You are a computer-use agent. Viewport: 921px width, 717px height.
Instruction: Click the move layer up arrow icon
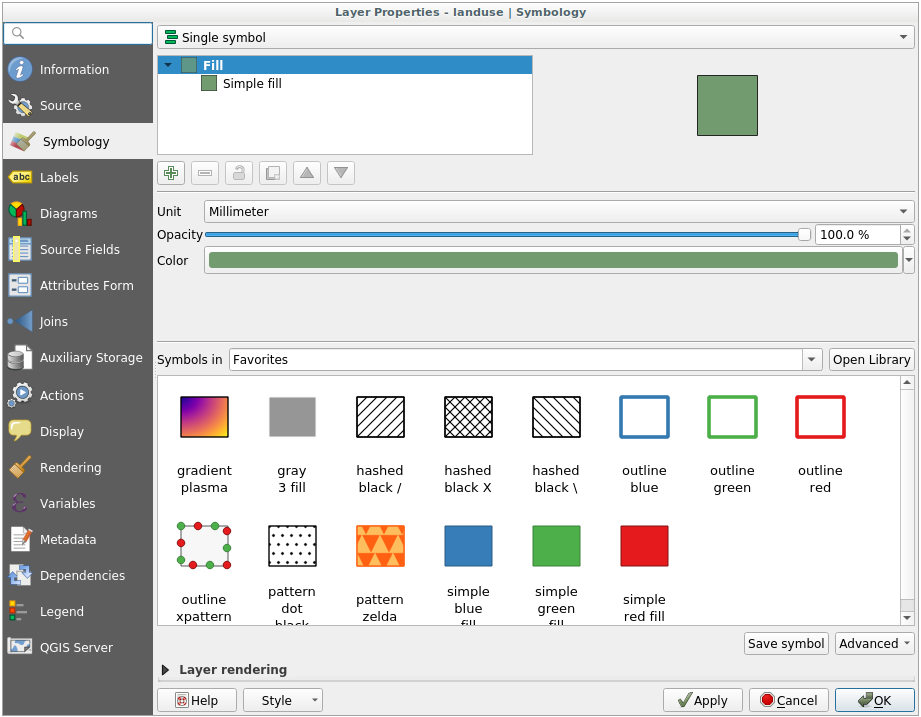[x=307, y=173]
